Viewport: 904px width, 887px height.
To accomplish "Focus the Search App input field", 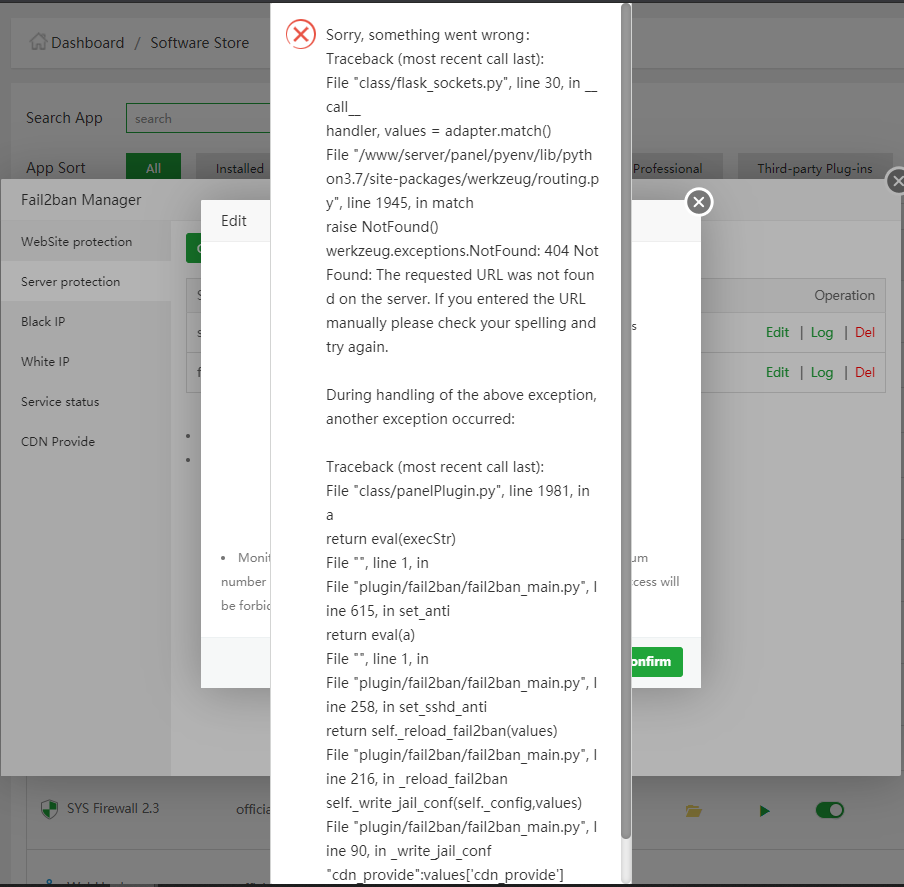I will coord(198,118).
